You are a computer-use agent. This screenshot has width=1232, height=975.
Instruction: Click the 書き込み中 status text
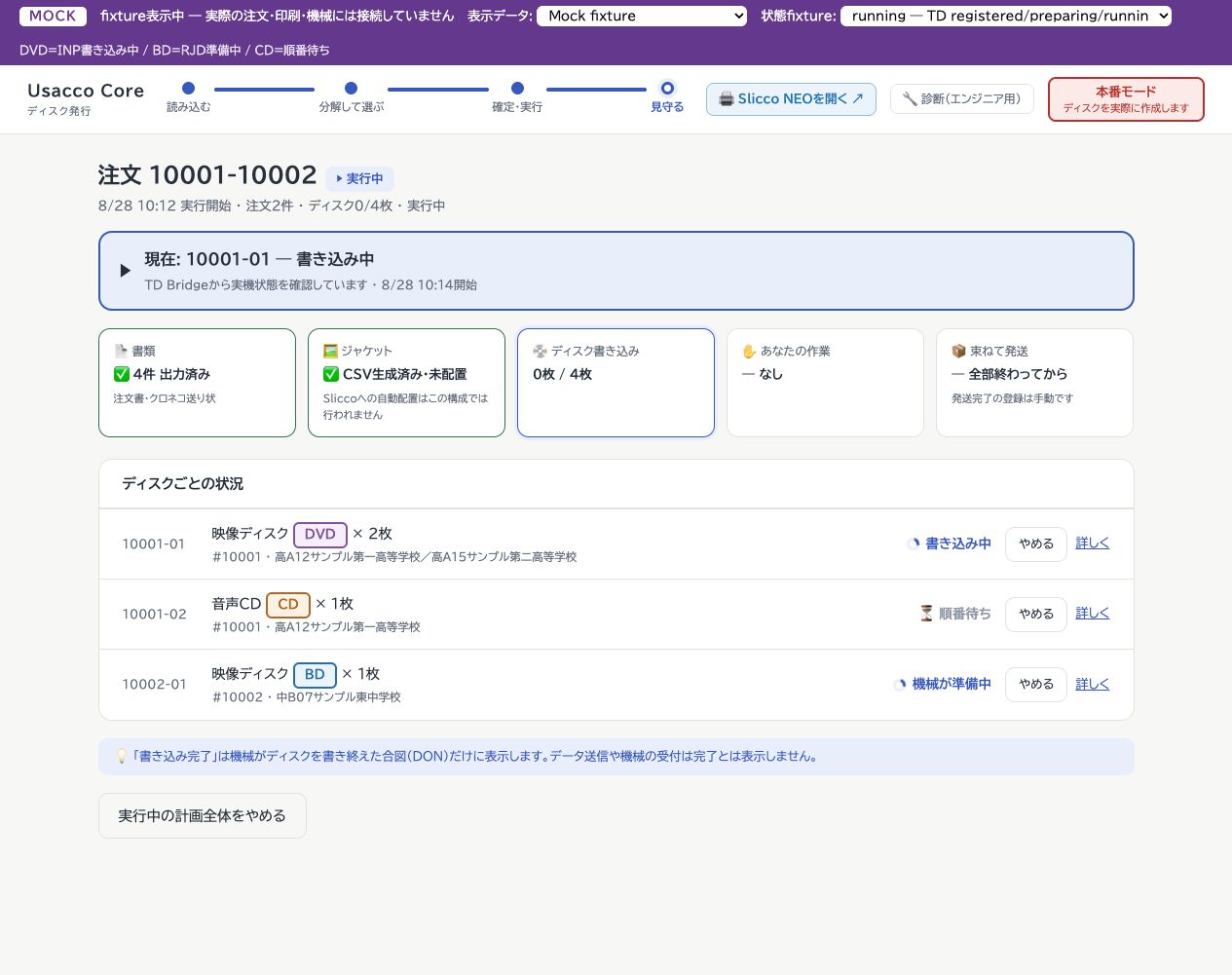coord(958,544)
